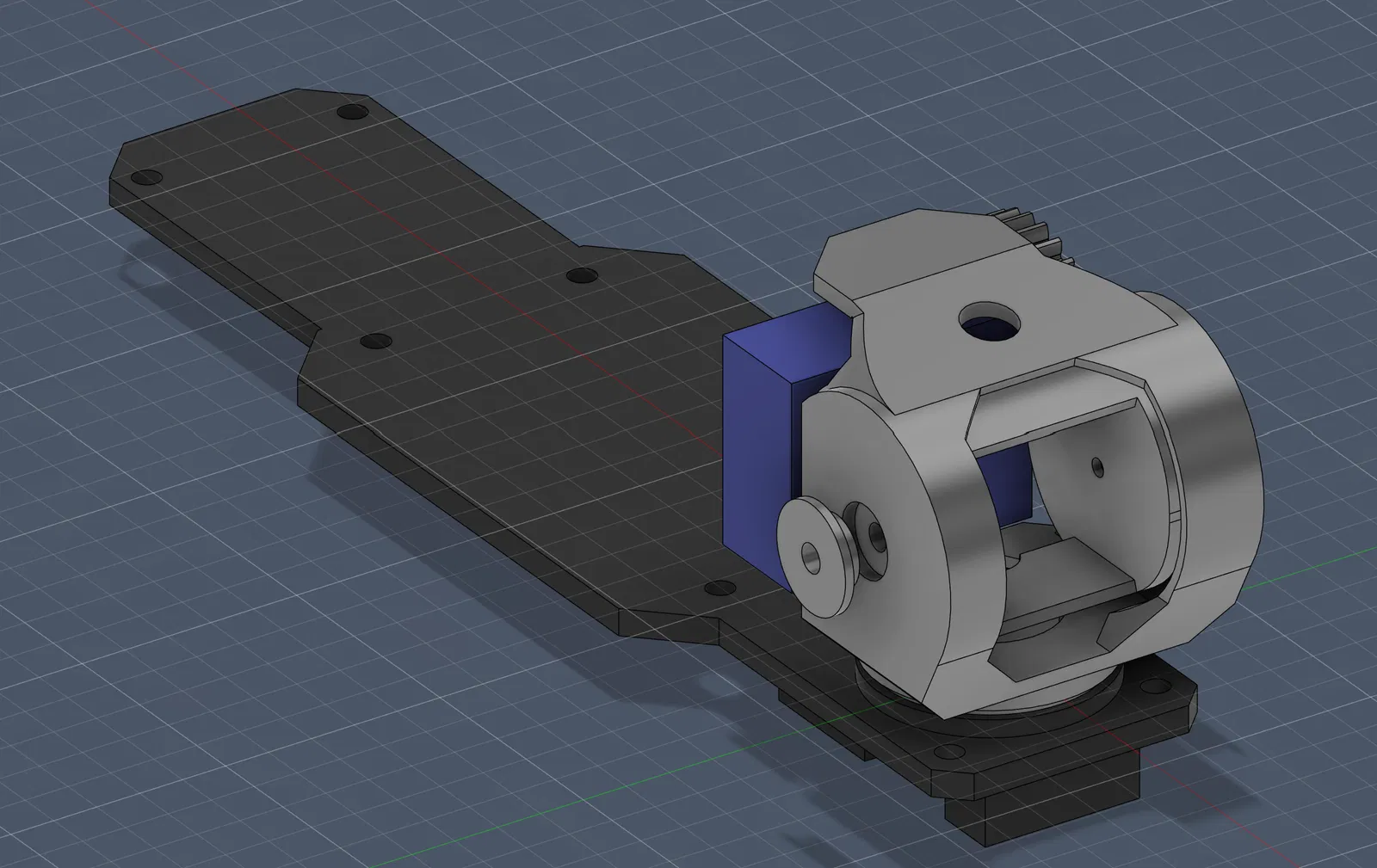Select the small gear teeth behind the top bracket

(x=1034, y=232)
